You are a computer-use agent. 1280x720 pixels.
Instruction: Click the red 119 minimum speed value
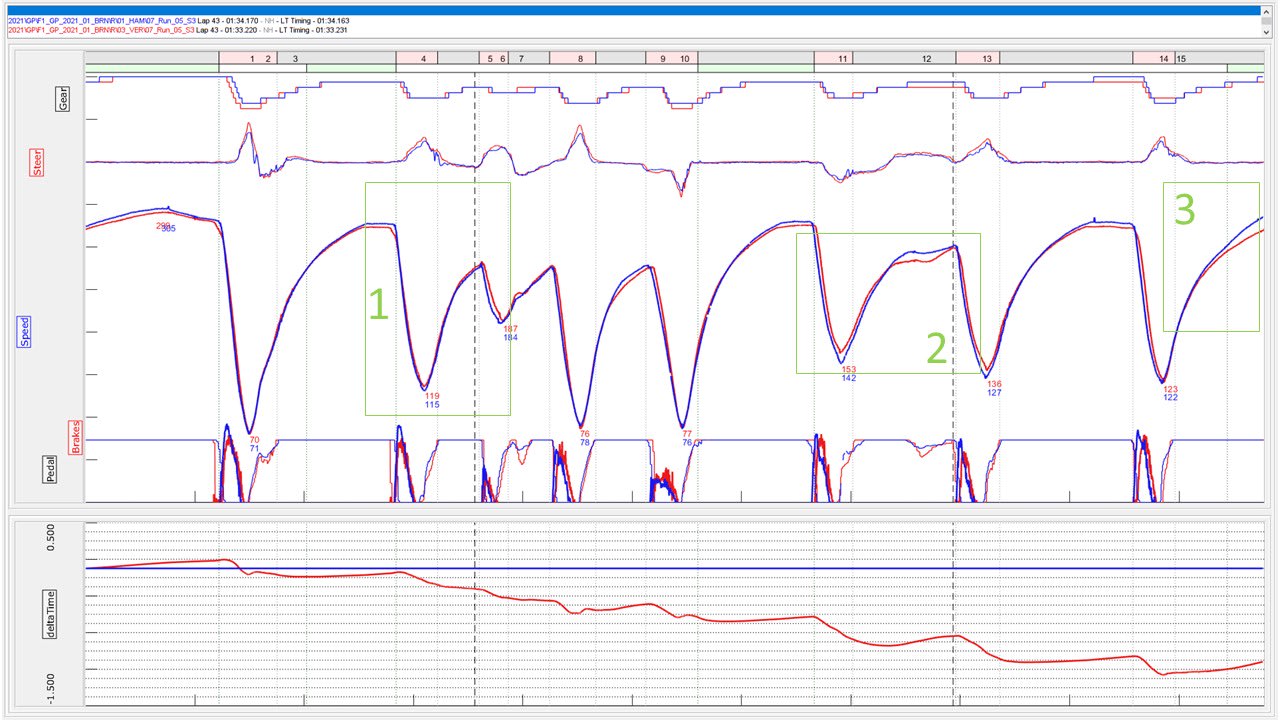coord(432,397)
